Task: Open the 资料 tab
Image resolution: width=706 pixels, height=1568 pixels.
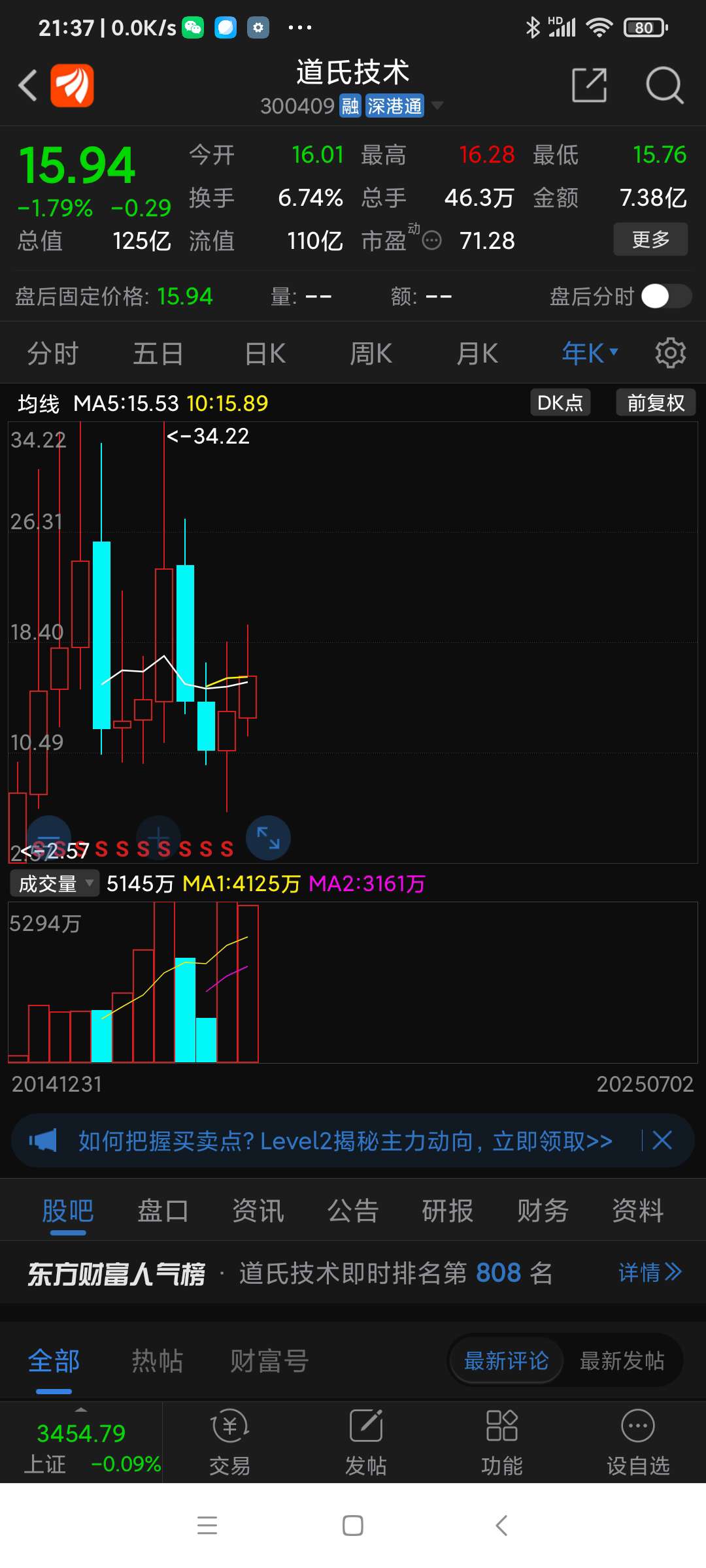Action: point(638,1211)
